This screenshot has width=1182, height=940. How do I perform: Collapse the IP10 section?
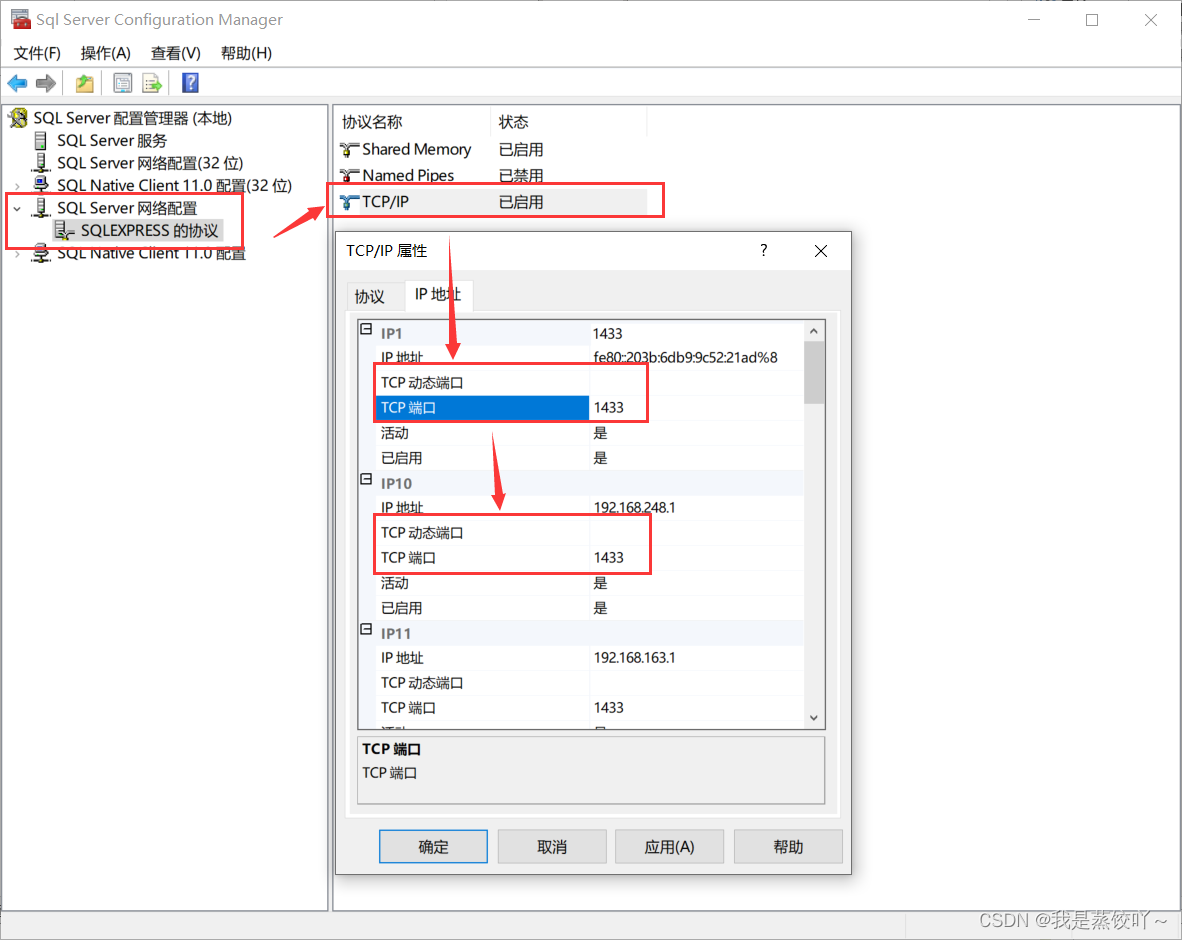click(366, 479)
